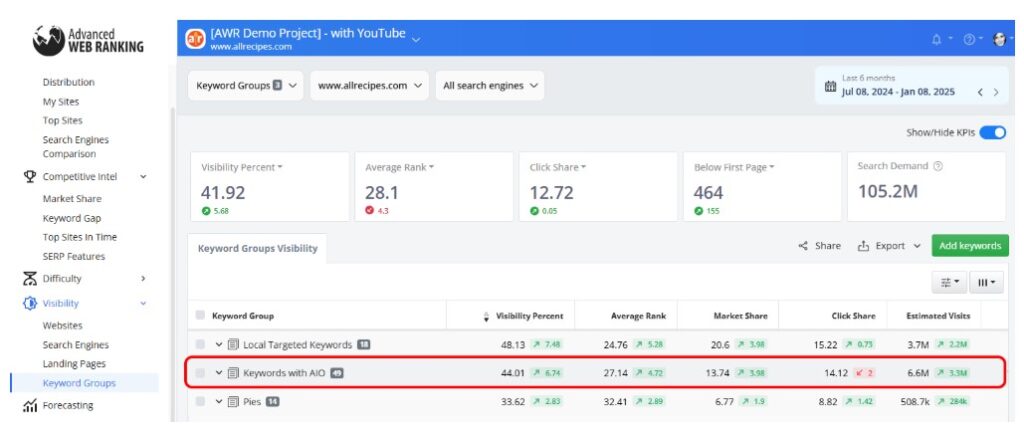
Task: Open Search Engines under Visibility
Action: [76, 345]
